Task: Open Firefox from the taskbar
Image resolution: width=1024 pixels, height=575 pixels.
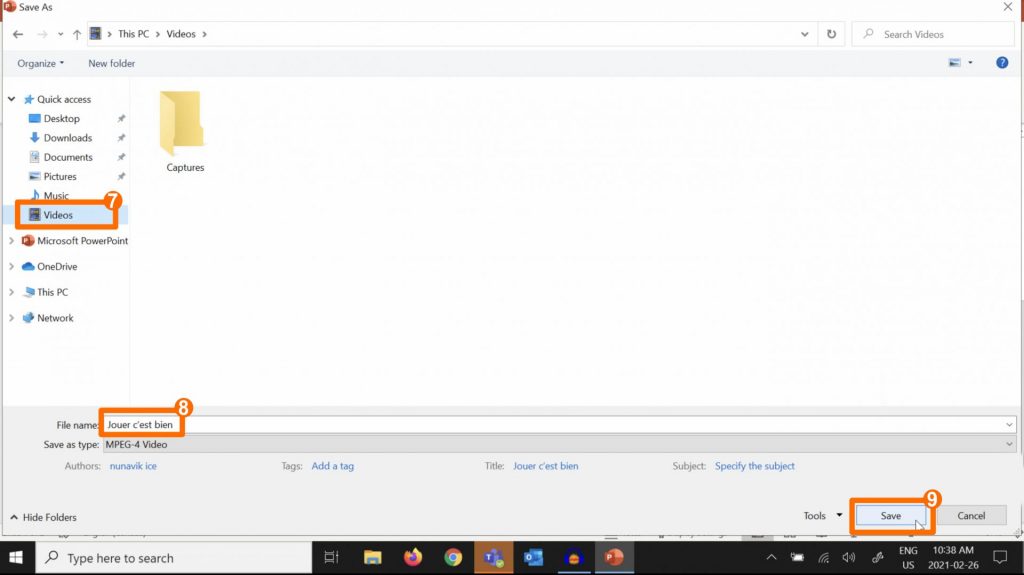Action: click(413, 557)
